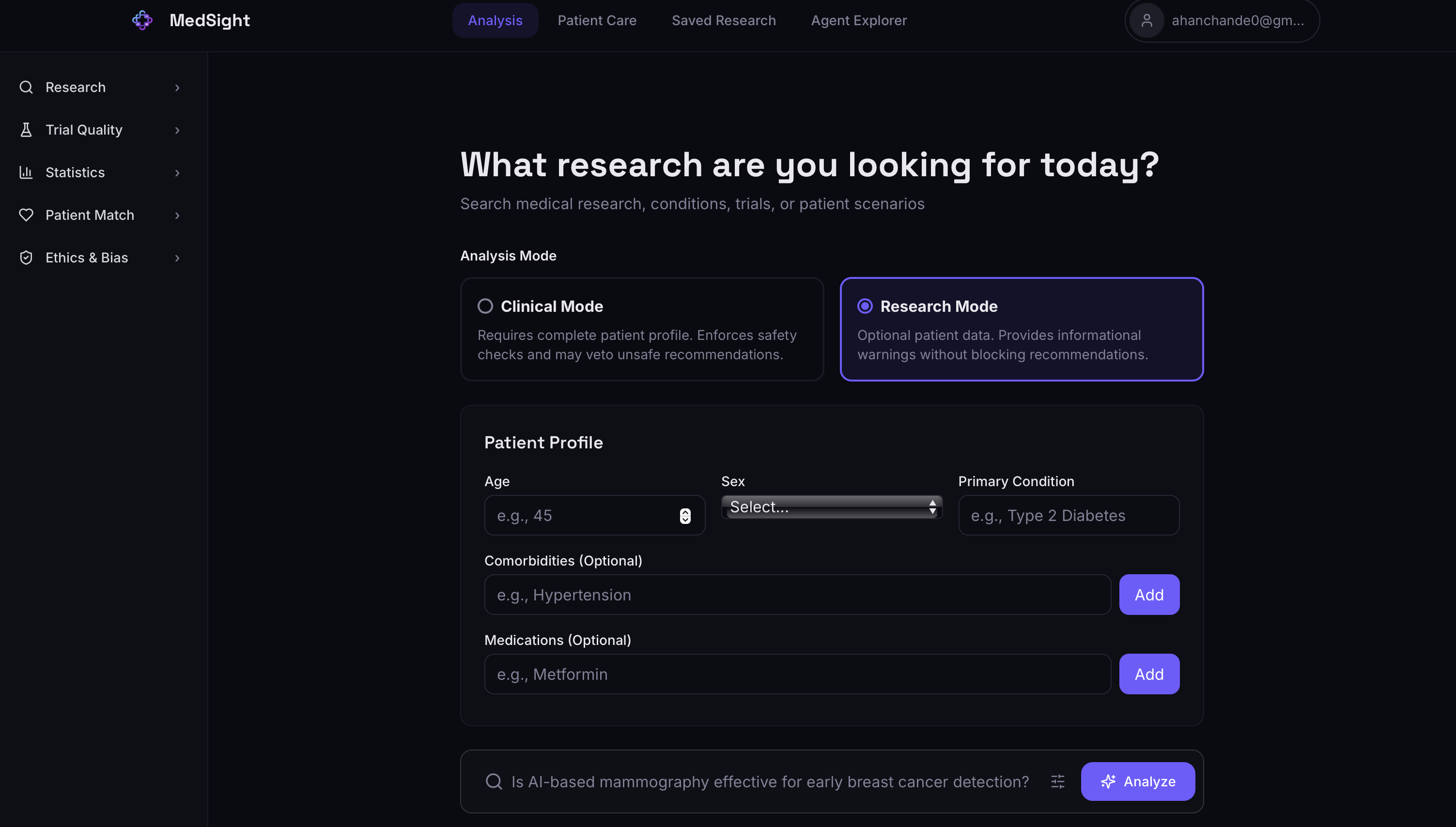Image resolution: width=1456 pixels, height=827 pixels.
Task: Click the Patient Match heart icon
Action: point(26,215)
